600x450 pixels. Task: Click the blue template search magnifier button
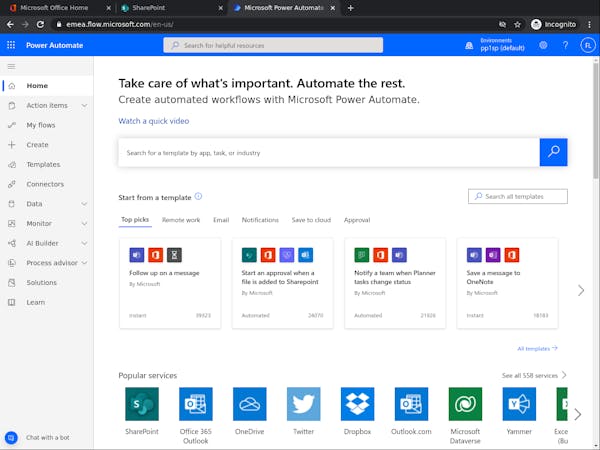553,152
